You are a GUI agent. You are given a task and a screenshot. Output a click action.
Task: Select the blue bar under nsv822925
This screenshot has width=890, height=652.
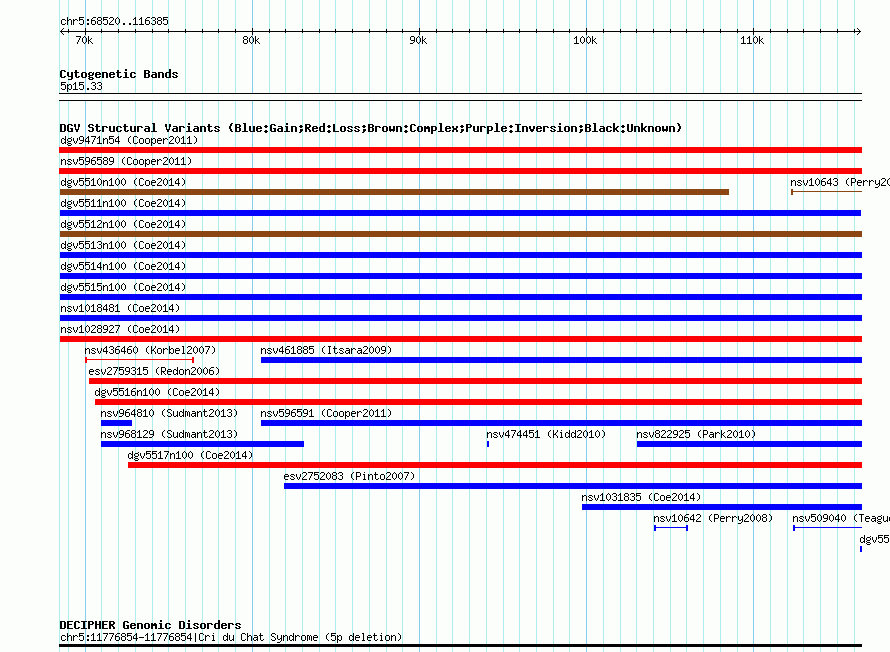(x=749, y=444)
